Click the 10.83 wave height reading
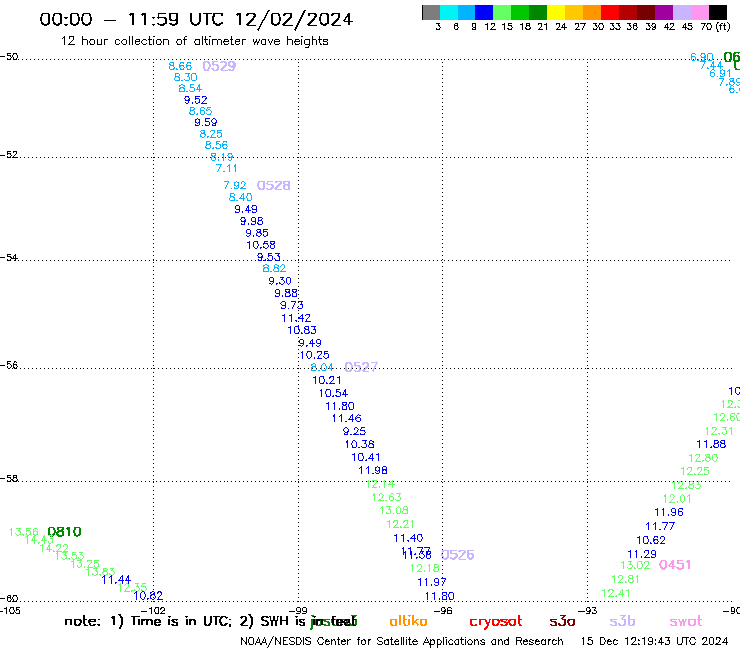The height and width of the screenshot is (650, 740). pyautogui.click(x=302, y=330)
